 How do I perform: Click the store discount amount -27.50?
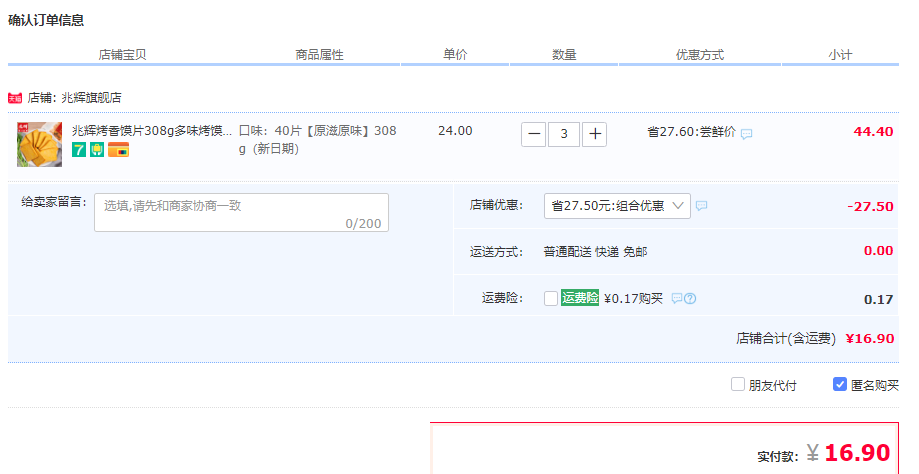click(870, 206)
